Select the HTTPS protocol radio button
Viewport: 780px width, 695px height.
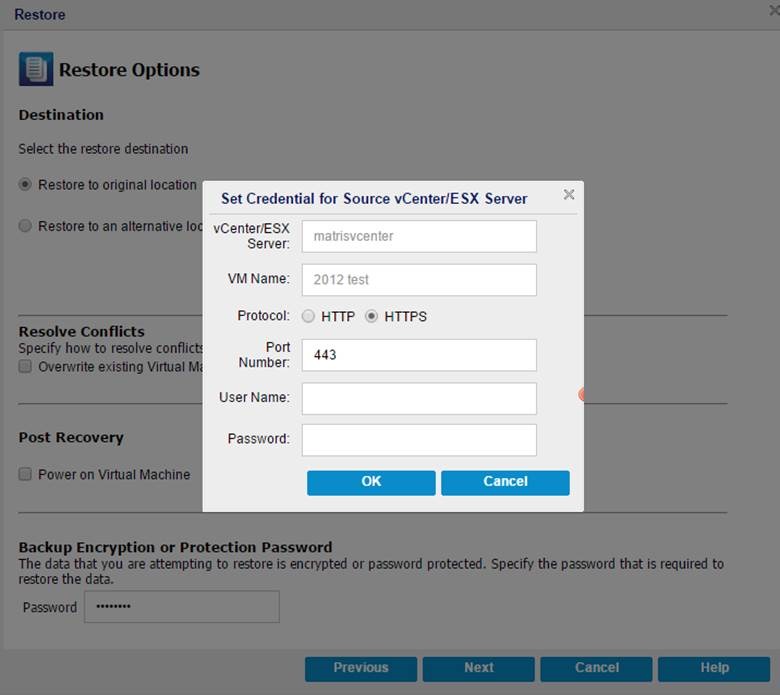pyautogui.click(x=371, y=316)
